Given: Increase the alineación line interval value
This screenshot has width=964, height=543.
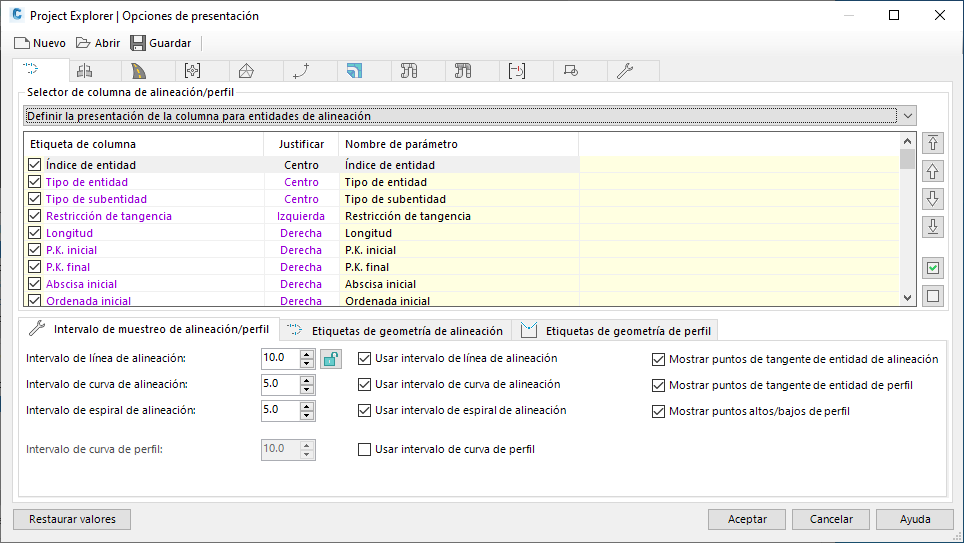Looking at the screenshot, I should [x=307, y=353].
